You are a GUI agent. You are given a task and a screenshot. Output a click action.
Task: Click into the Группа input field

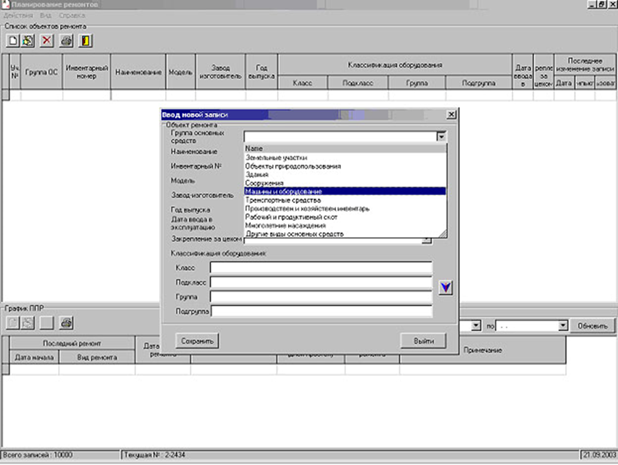321,297
